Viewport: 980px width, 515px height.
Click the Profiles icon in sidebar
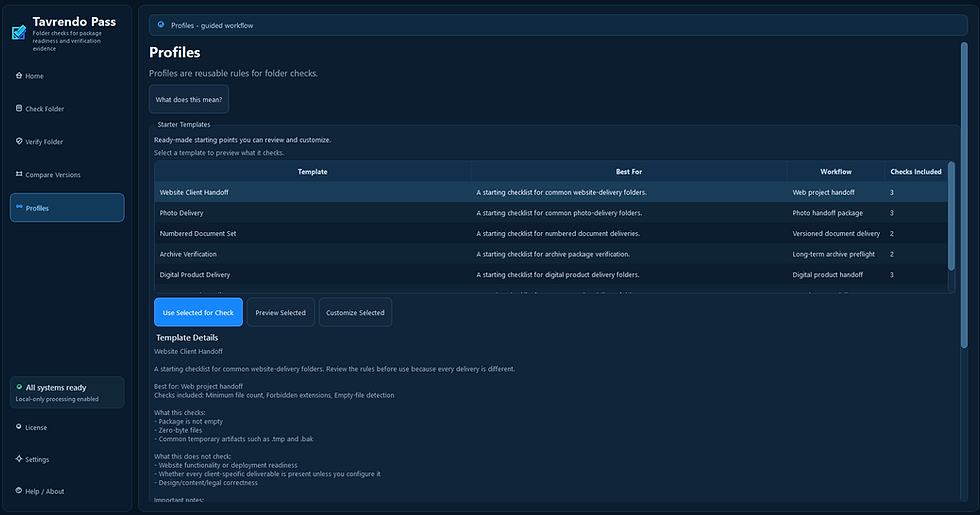click(x=19, y=207)
